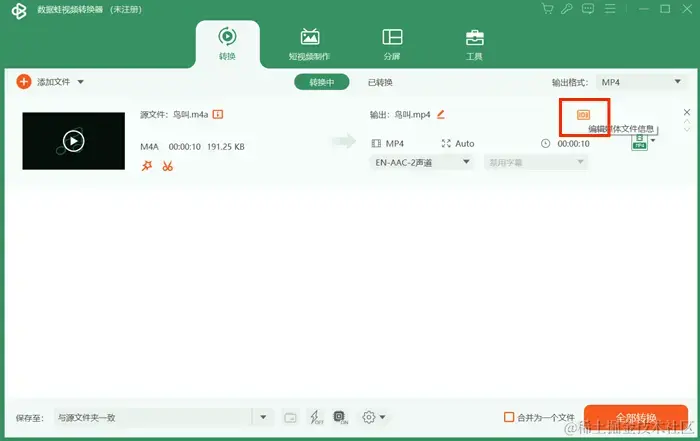Viewport: 700px width, 441px height.
Task: Click the output name 鸟叫.mp4
Action: point(412,115)
